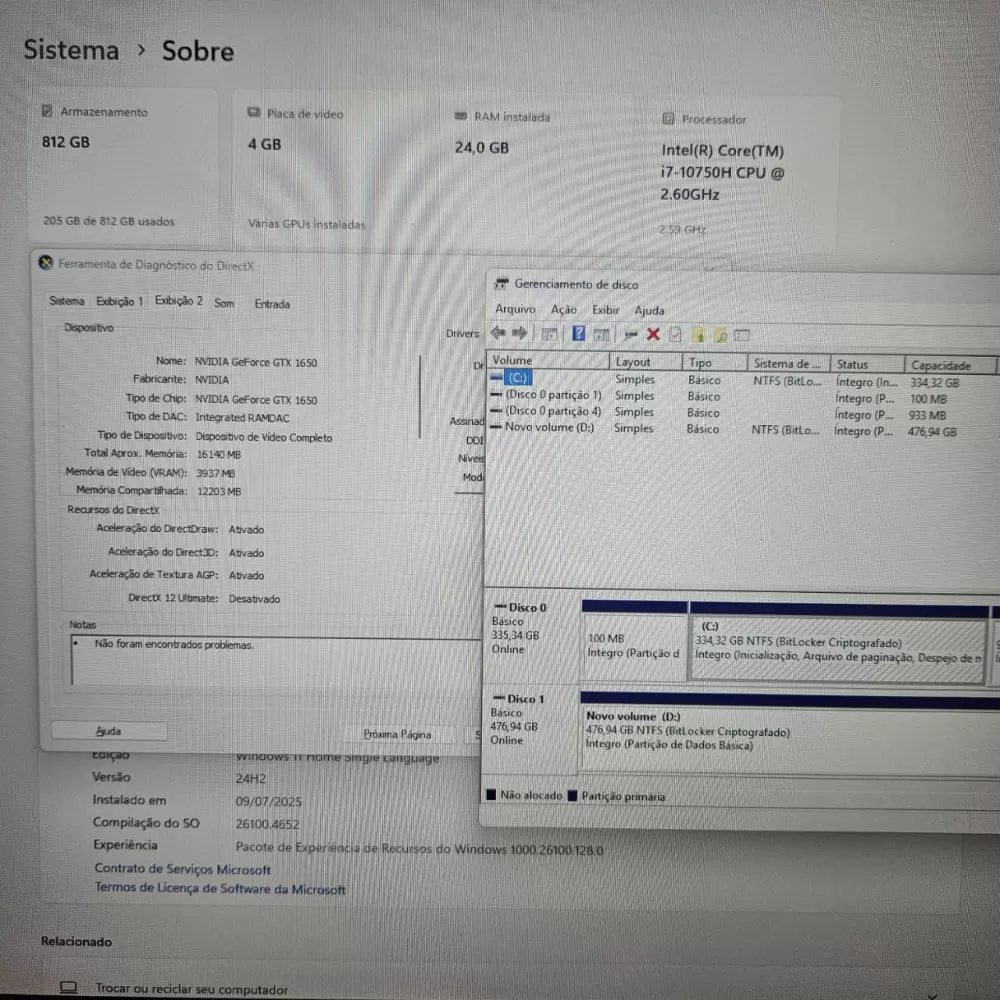This screenshot has height=1000, width=1000.
Task: Click the red X delete icon
Action: [x=653, y=334]
